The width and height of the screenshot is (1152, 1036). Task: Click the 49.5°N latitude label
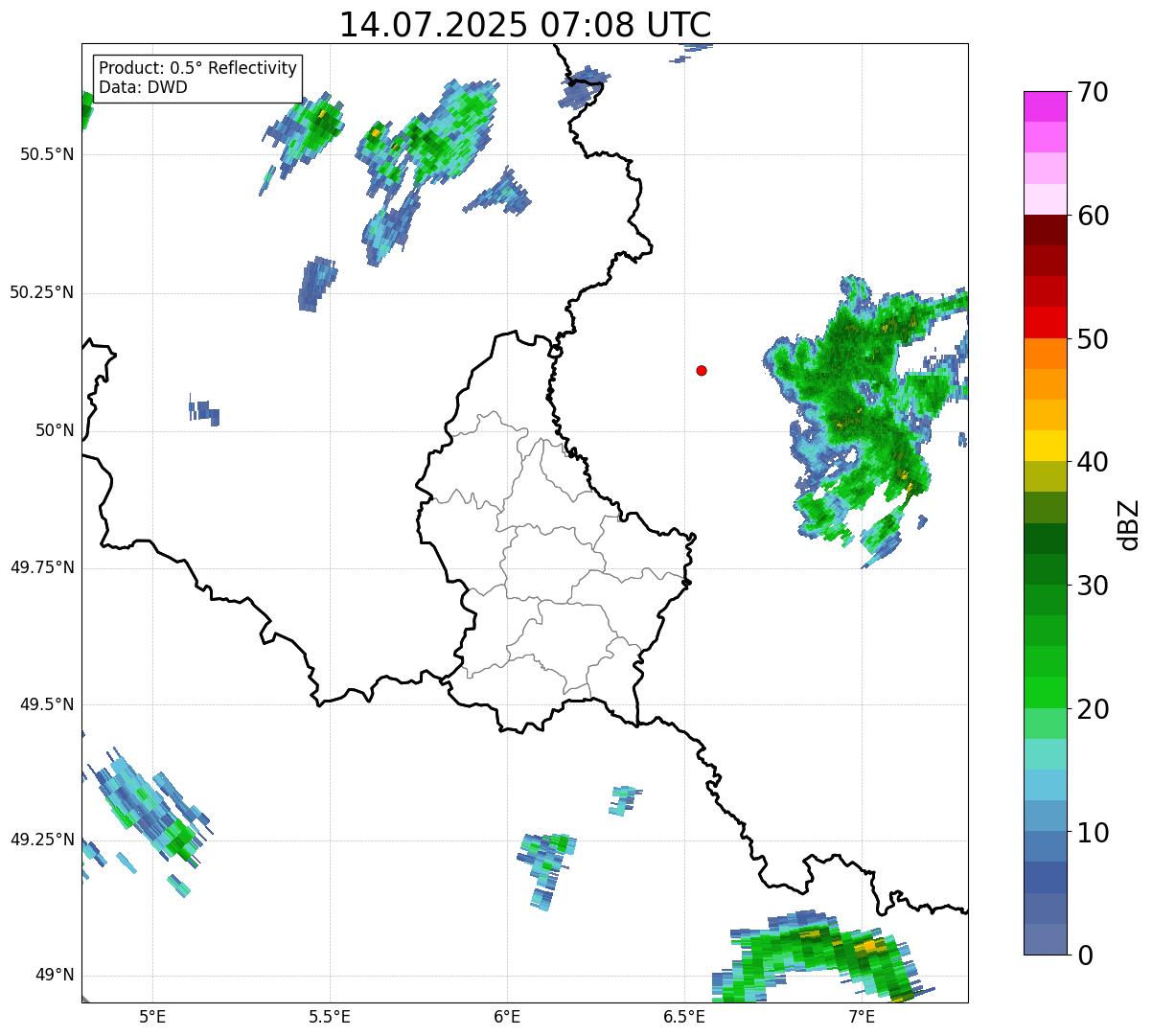click(x=47, y=704)
